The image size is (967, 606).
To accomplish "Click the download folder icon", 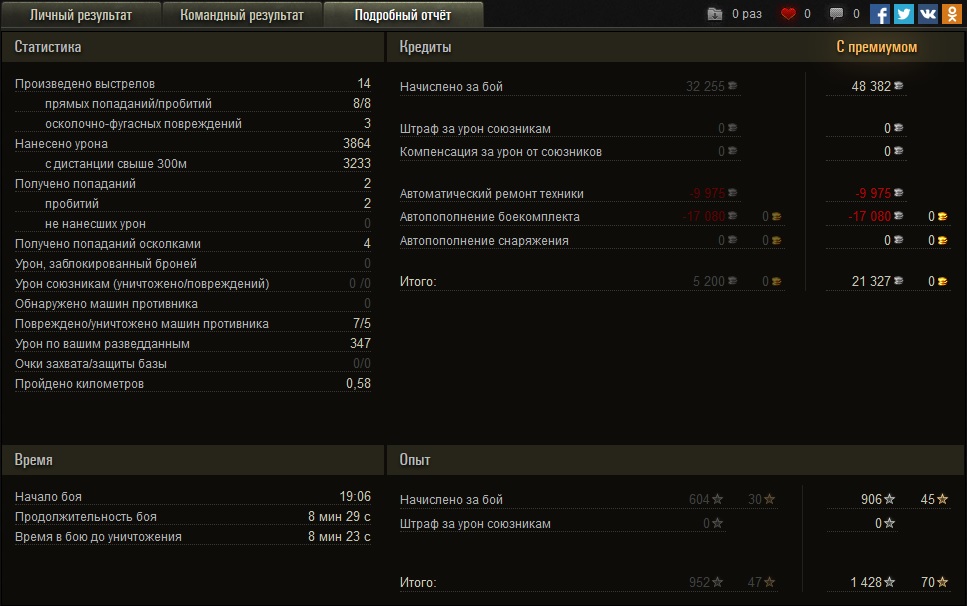I will click(714, 14).
